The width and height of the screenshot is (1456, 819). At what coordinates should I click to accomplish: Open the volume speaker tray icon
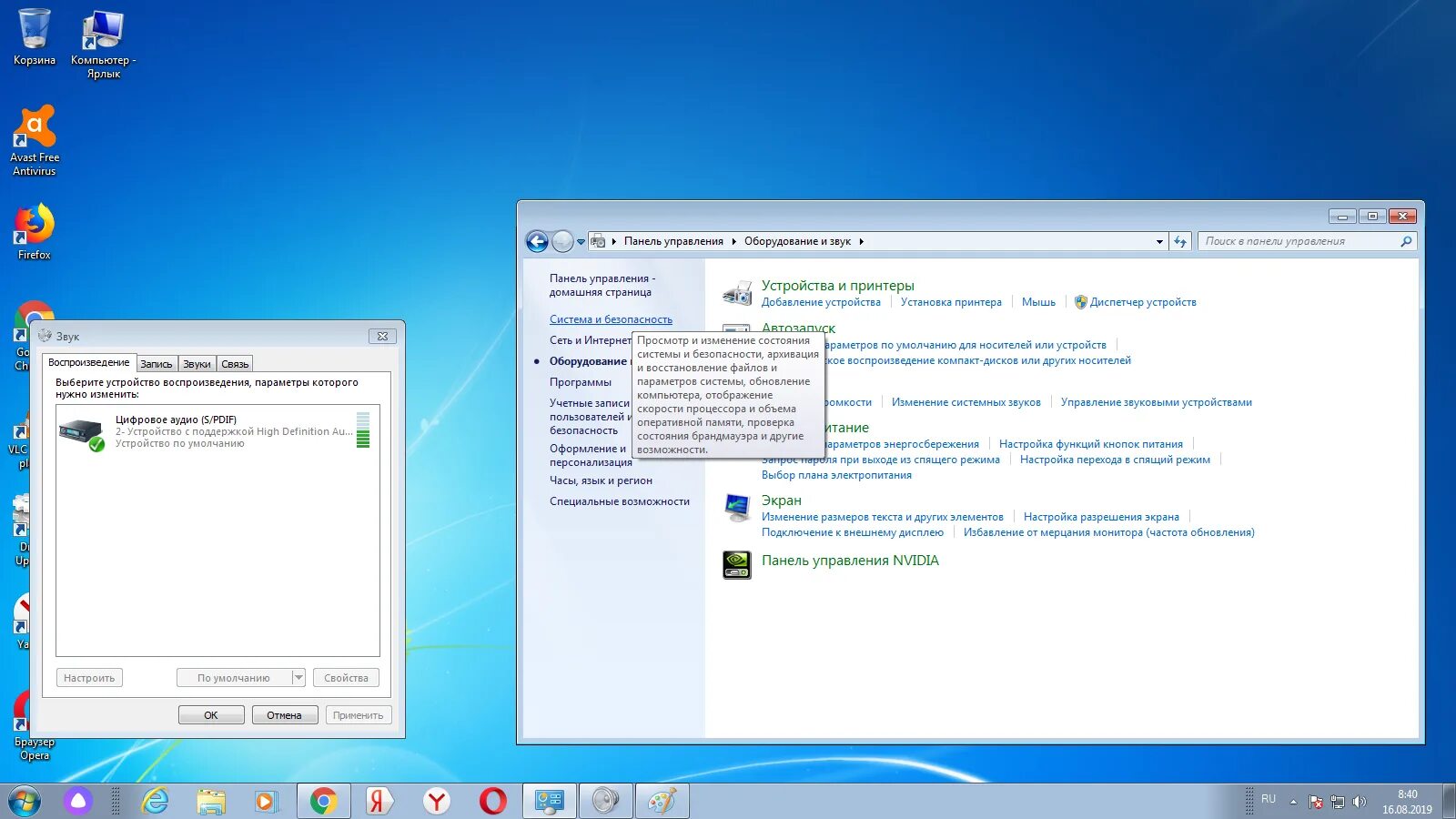(1360, 802)
